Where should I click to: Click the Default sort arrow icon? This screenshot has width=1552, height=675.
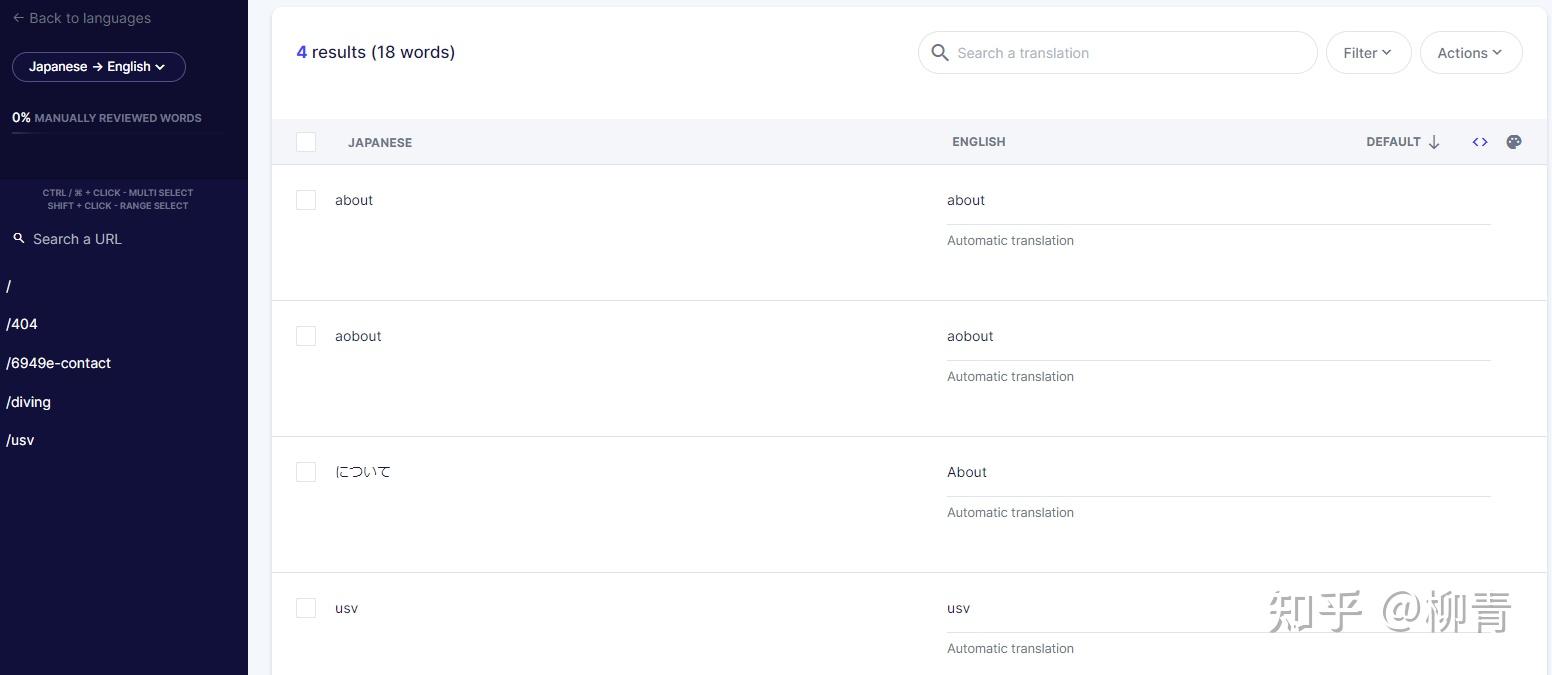(1434, 142)
